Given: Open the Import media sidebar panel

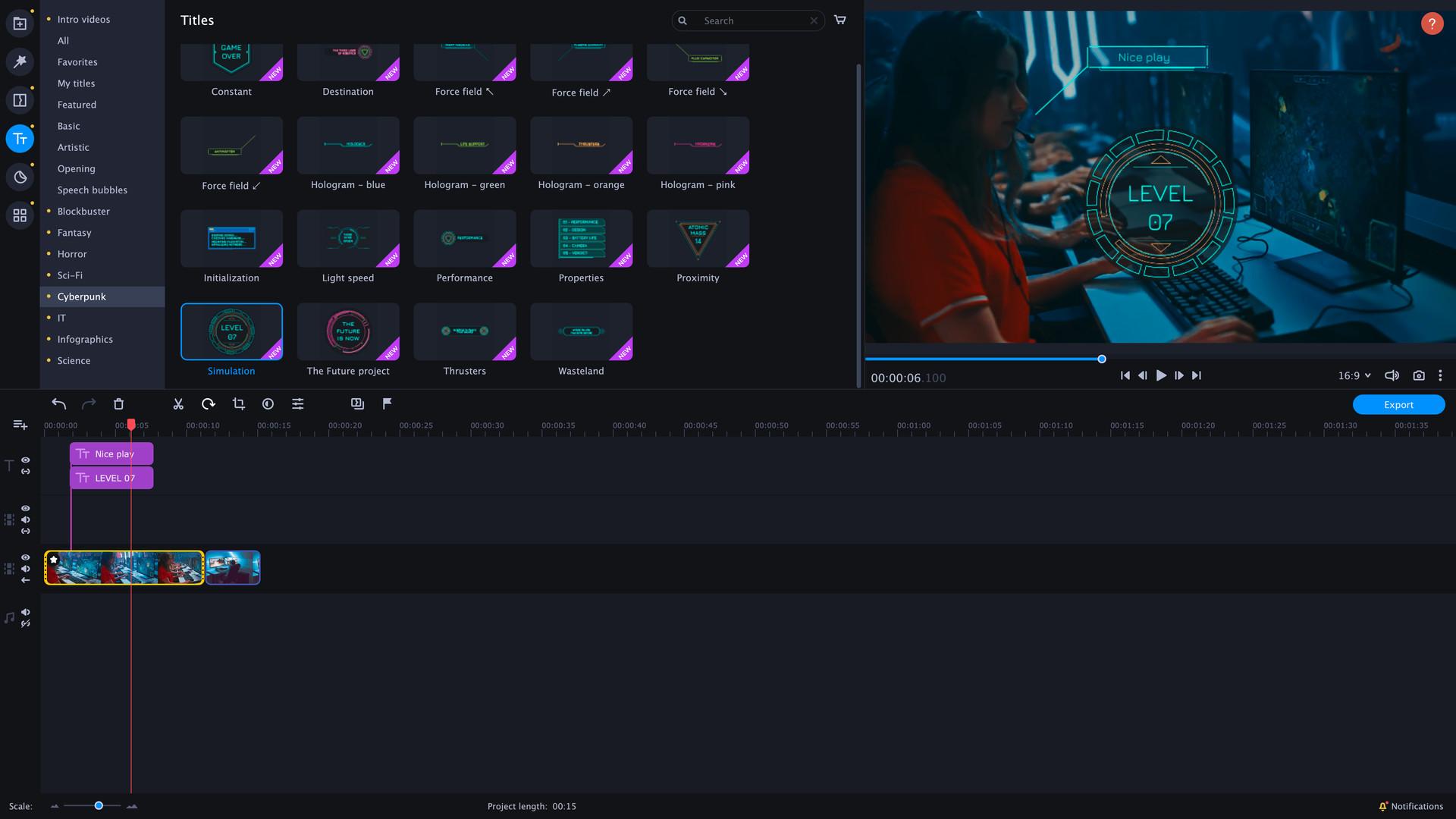Looking at the screenshot, I should click(x=20, y=22).
